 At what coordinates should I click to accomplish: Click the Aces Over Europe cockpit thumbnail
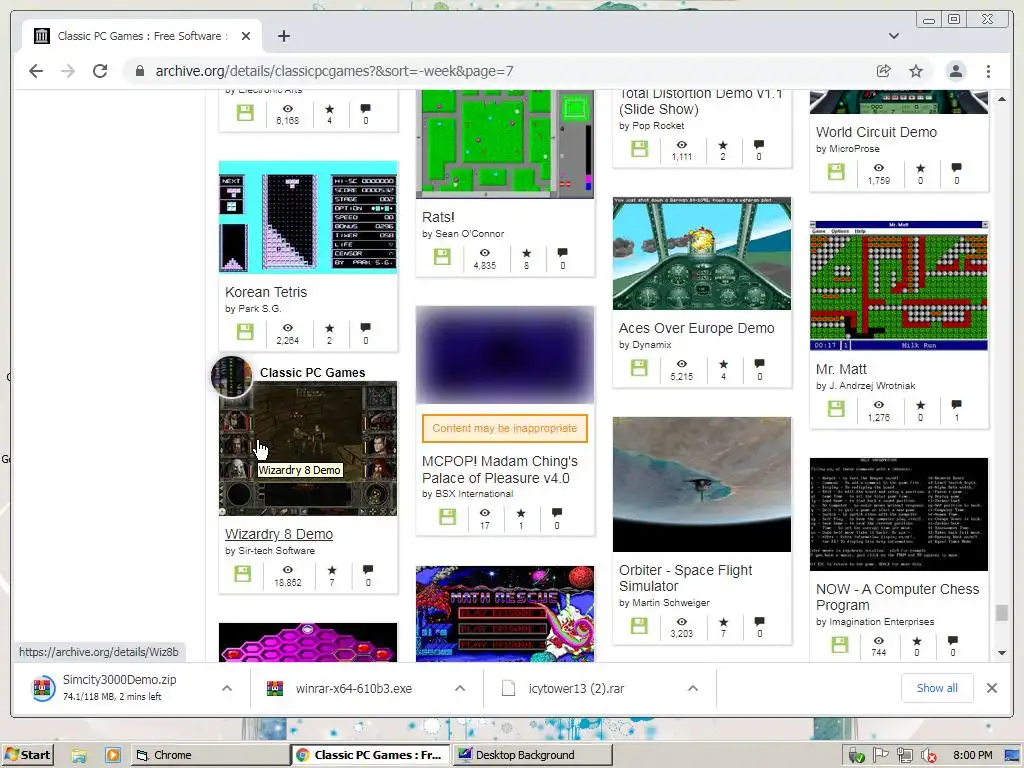click(701, 253)
